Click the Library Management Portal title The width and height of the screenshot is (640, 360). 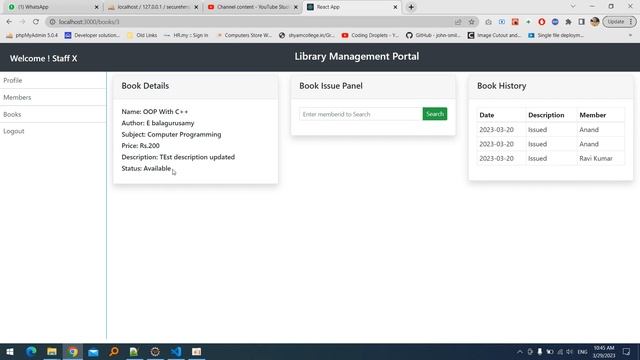tap(357, 56)
